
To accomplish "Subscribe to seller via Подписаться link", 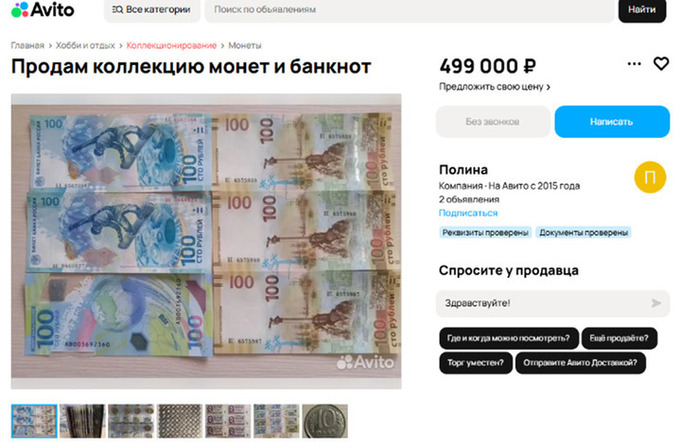I will tap(468, 213).
